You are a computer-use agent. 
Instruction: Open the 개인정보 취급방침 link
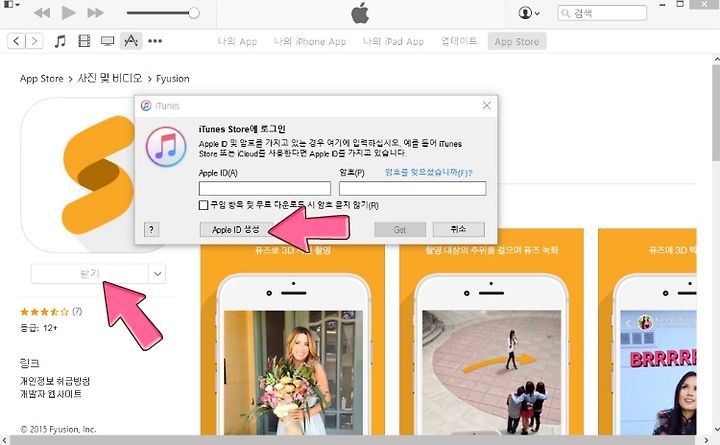tap(55, 381)
